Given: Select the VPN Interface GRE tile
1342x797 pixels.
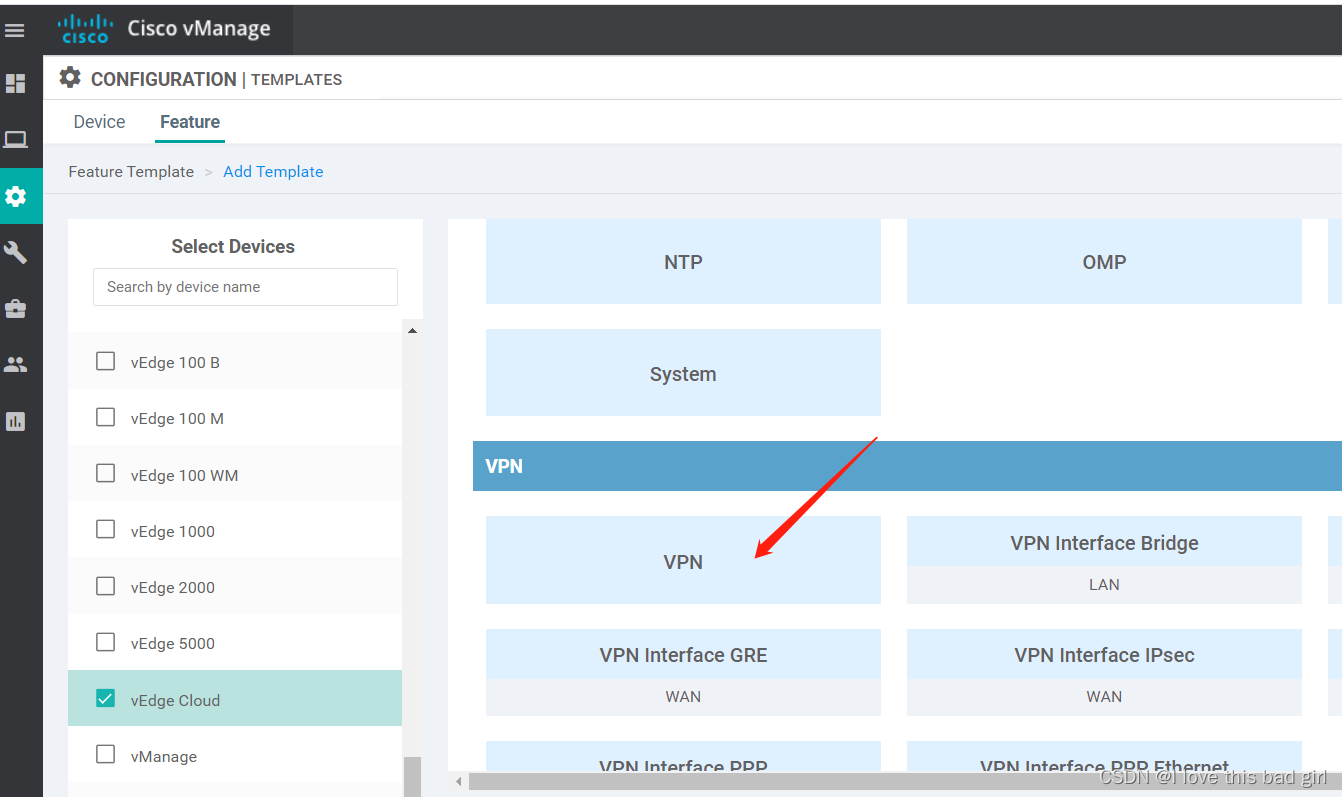Looking at the screenshot, I should [x=683, y=672].
